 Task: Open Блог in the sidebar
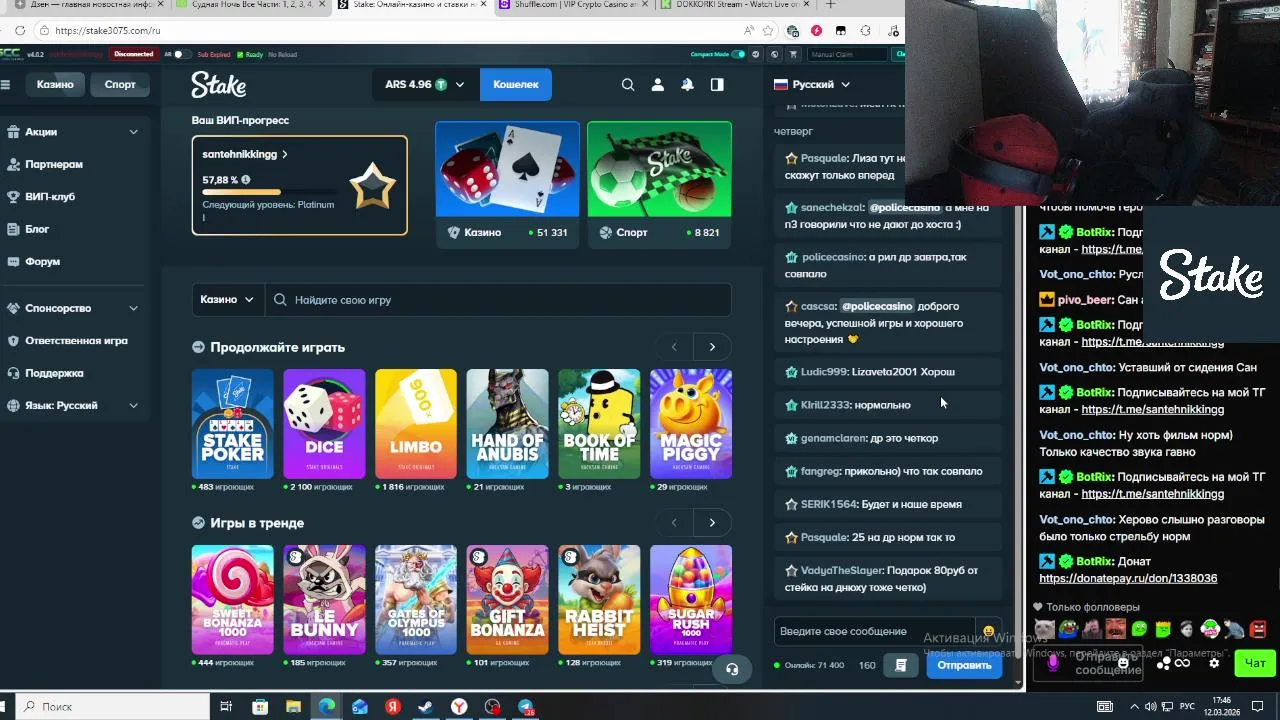(37, 229)
